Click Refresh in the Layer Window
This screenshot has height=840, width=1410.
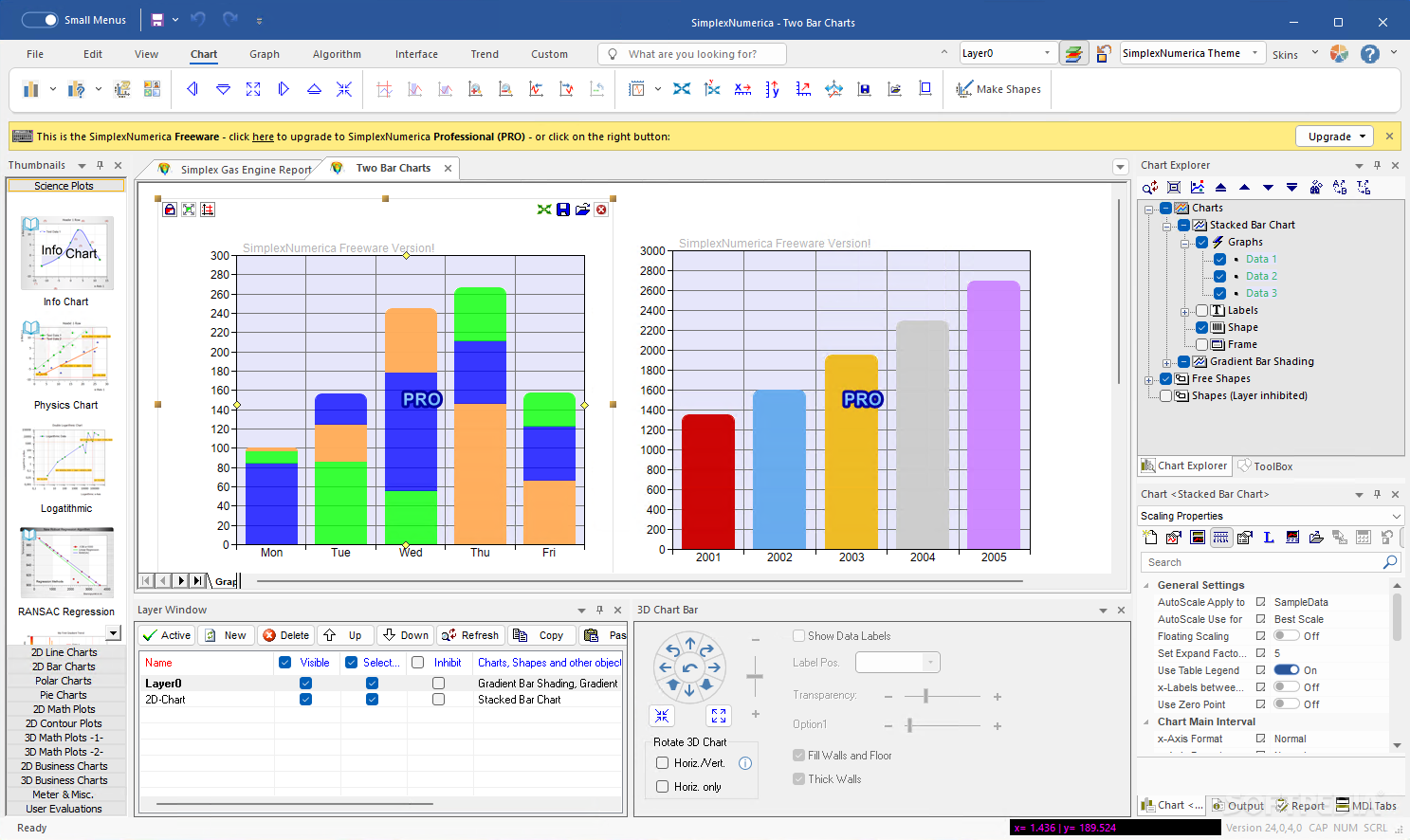[470, 635]
